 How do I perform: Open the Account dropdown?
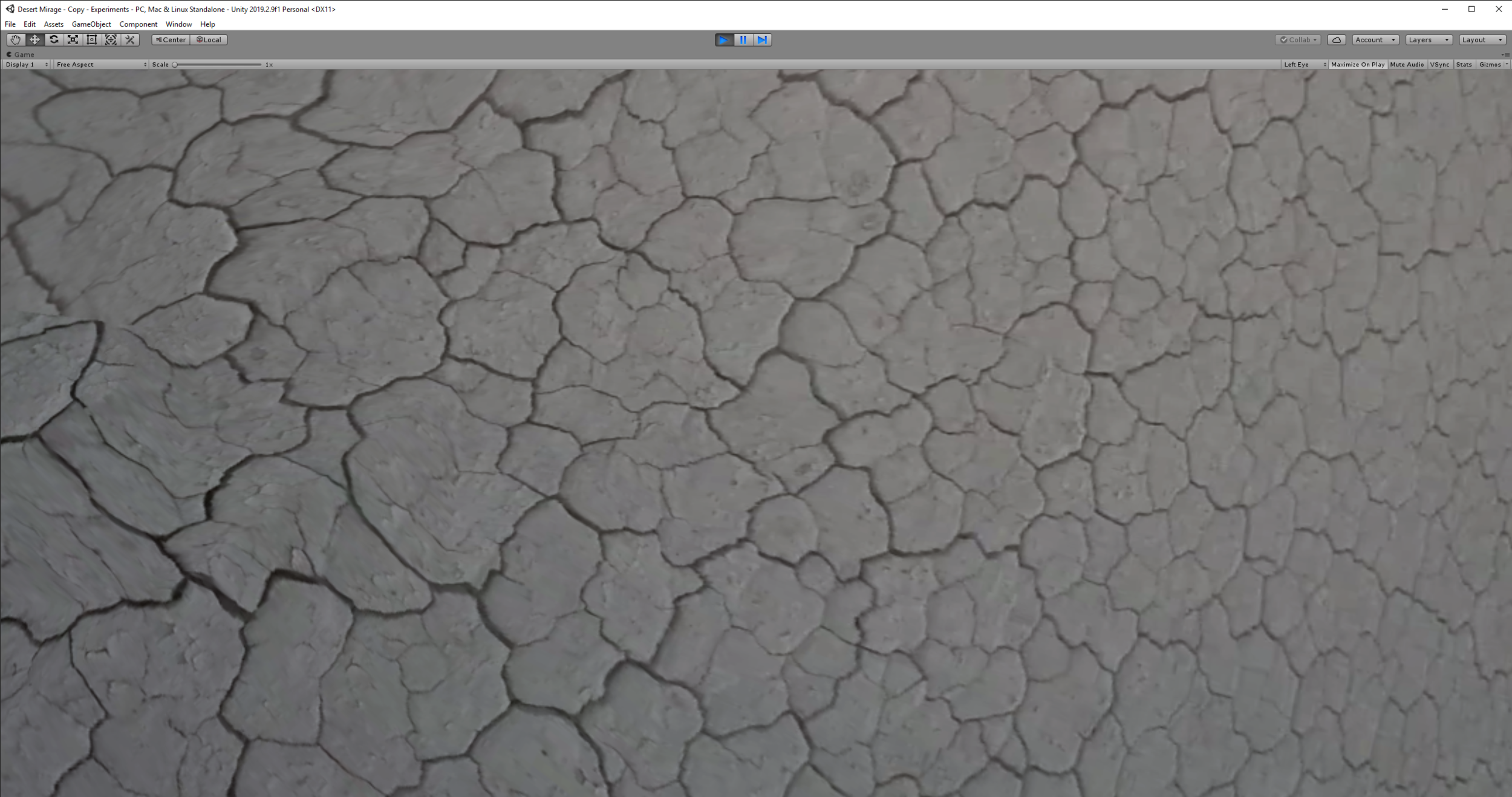(1375, 40)
